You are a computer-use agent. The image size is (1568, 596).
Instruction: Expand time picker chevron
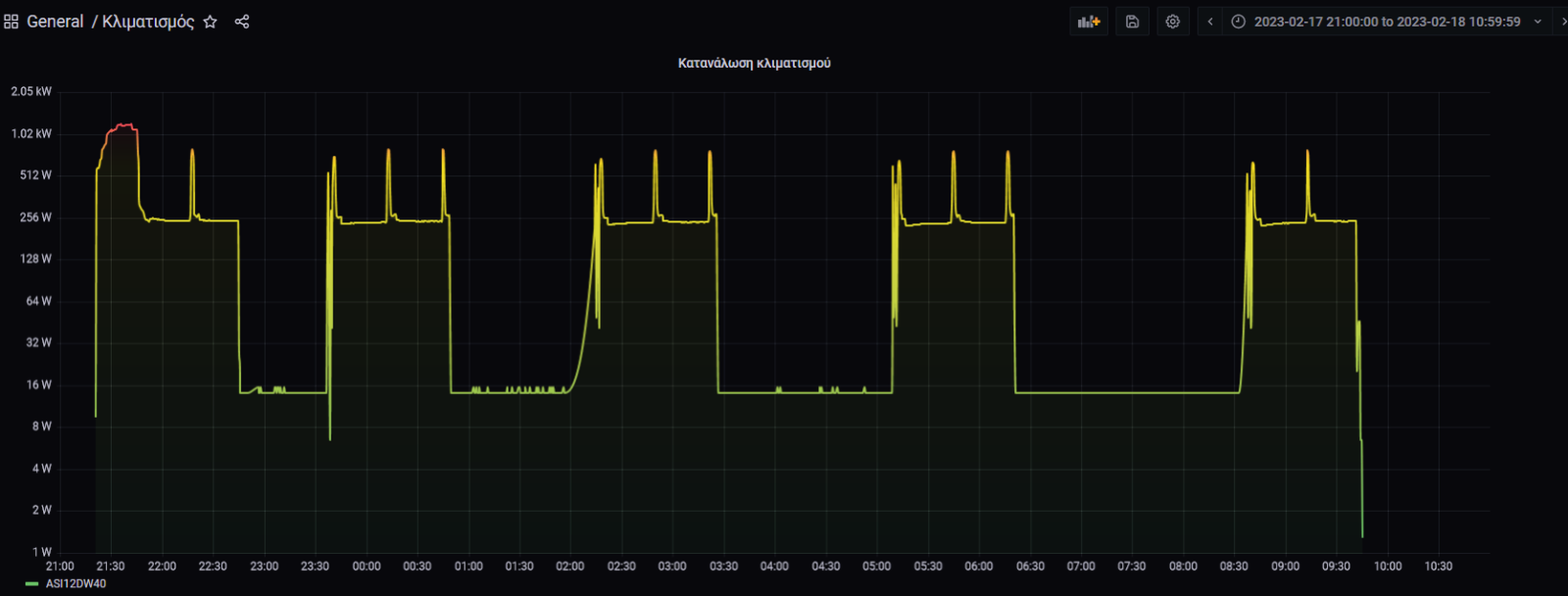click(1538, 22)
